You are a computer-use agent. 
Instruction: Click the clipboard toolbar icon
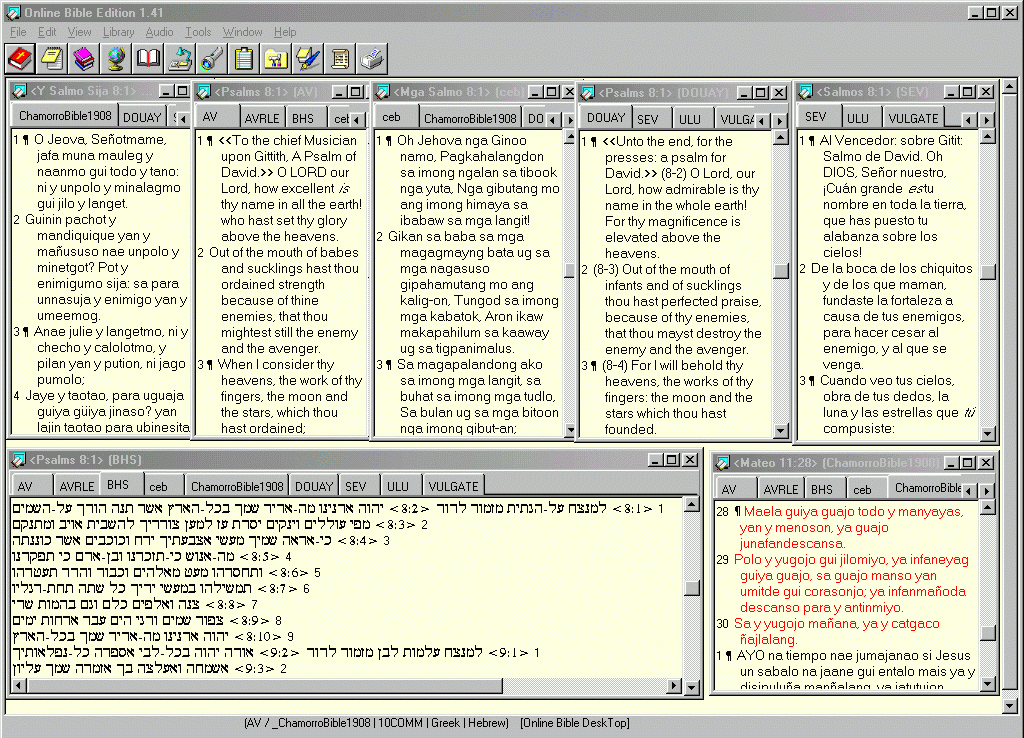tap(244, 59)
